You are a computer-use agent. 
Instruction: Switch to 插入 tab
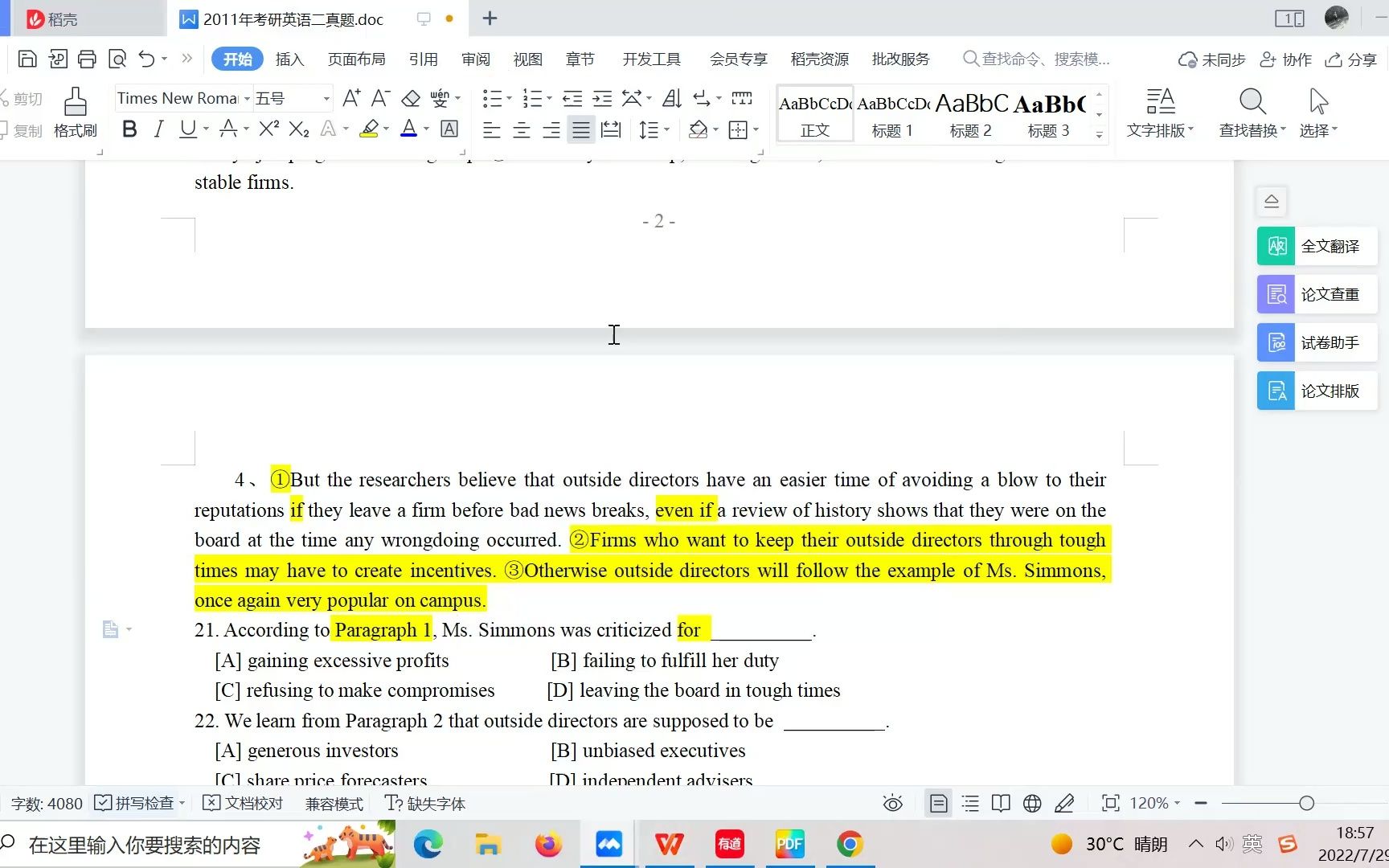(289, 59)
